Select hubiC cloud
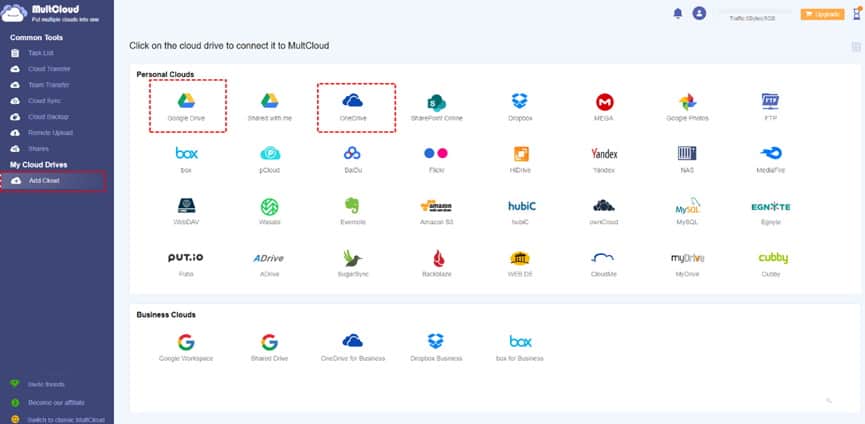The width and height of the screenshot is (865, 424). click(521, 212)
